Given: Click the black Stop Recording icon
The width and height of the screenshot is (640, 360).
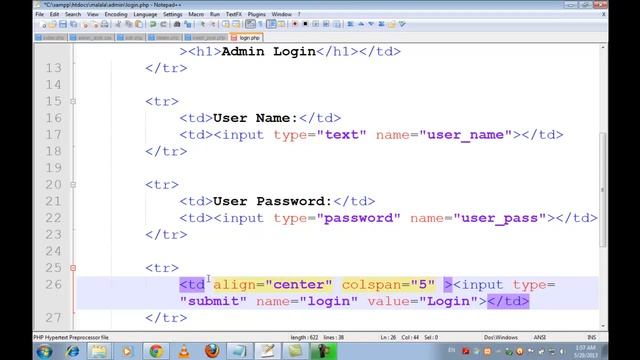Looking at the screenshot, I should click(305, 24).
